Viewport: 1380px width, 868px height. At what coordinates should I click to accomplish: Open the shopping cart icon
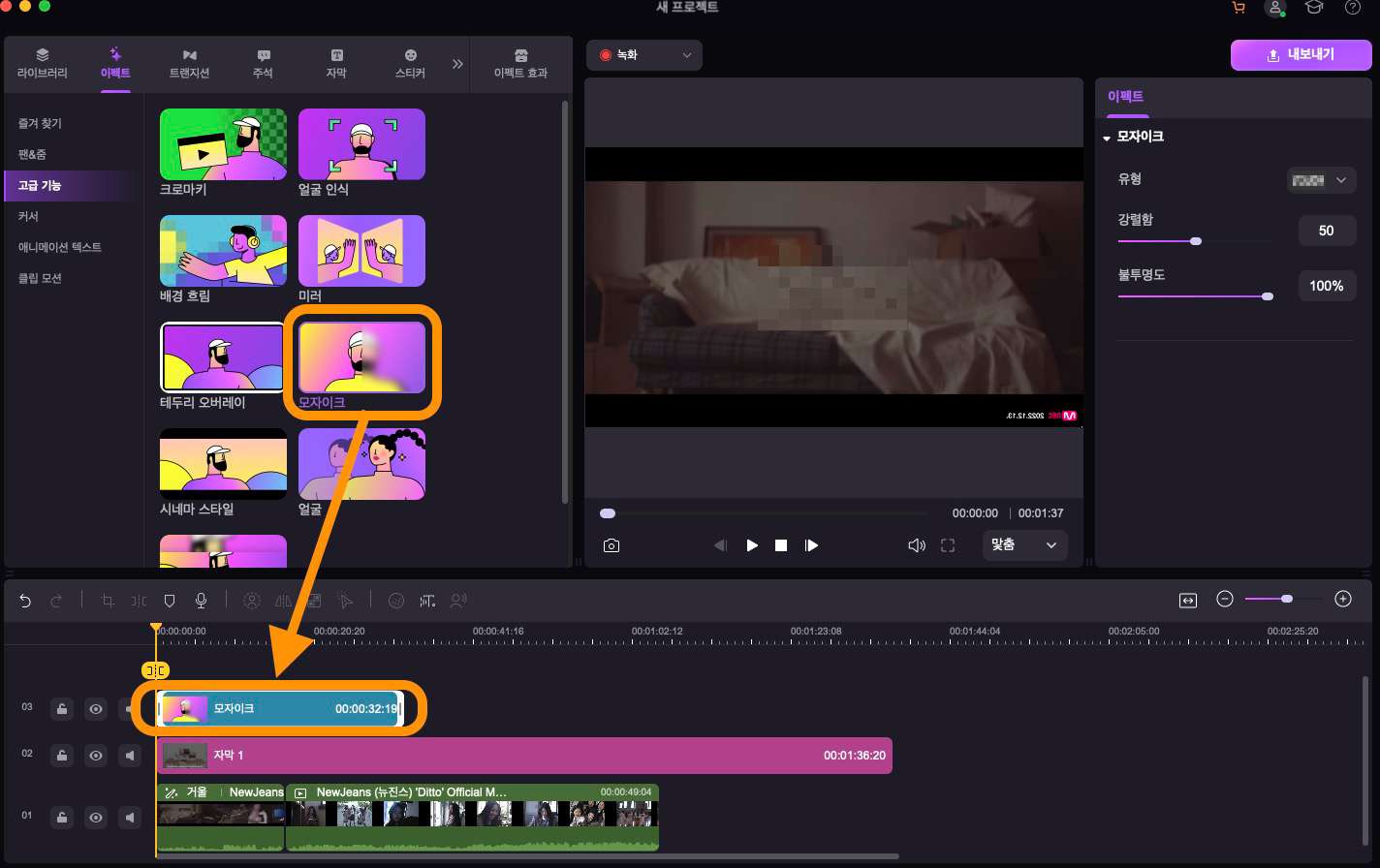click(1239, 8)
